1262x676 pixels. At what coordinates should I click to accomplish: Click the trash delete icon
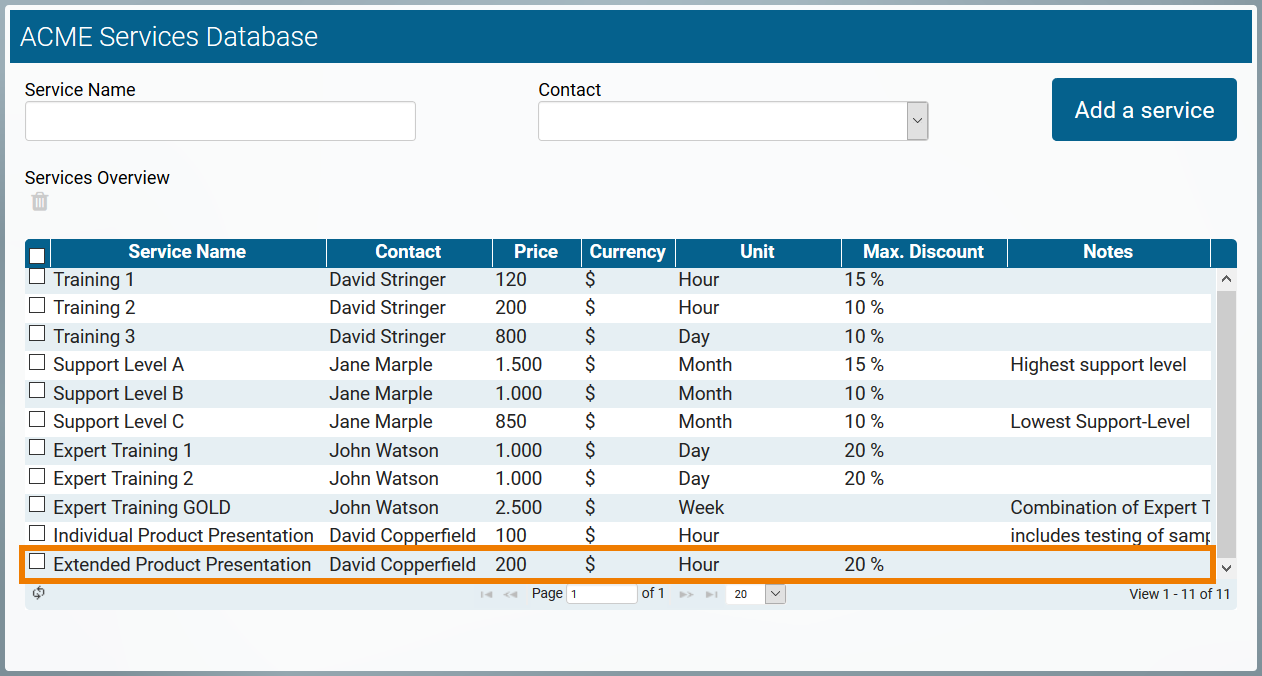tap(39, 202)
